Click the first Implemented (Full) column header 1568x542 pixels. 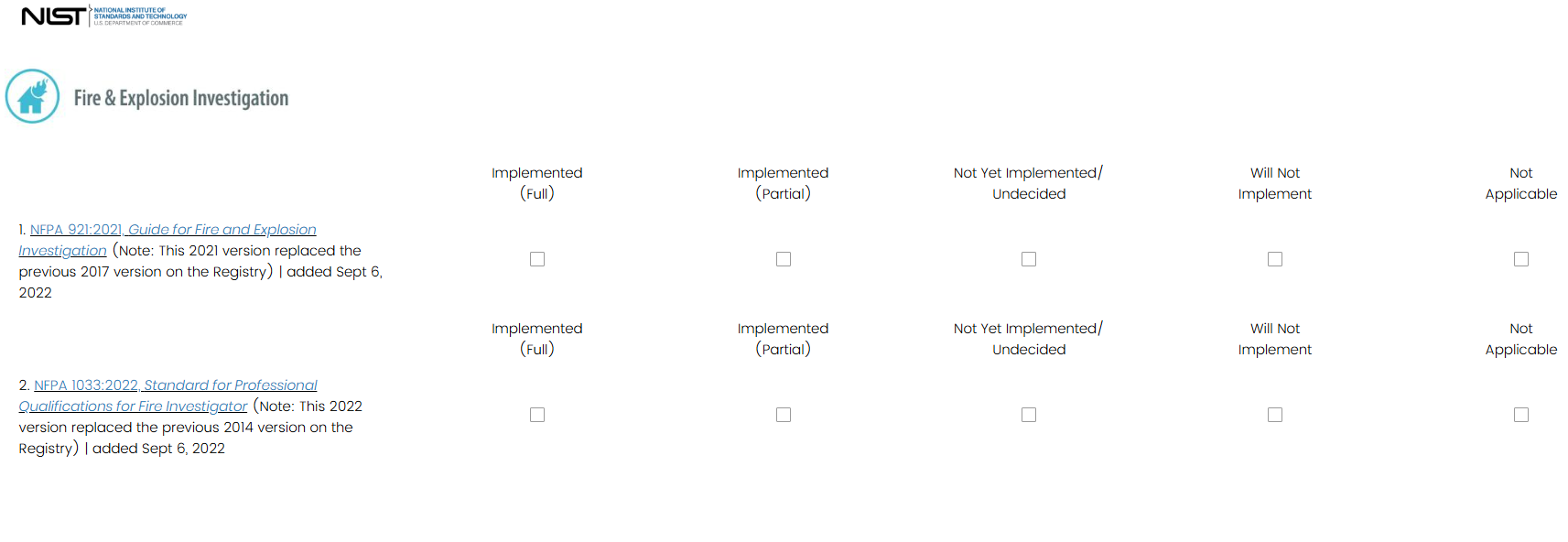coord(537,183)
